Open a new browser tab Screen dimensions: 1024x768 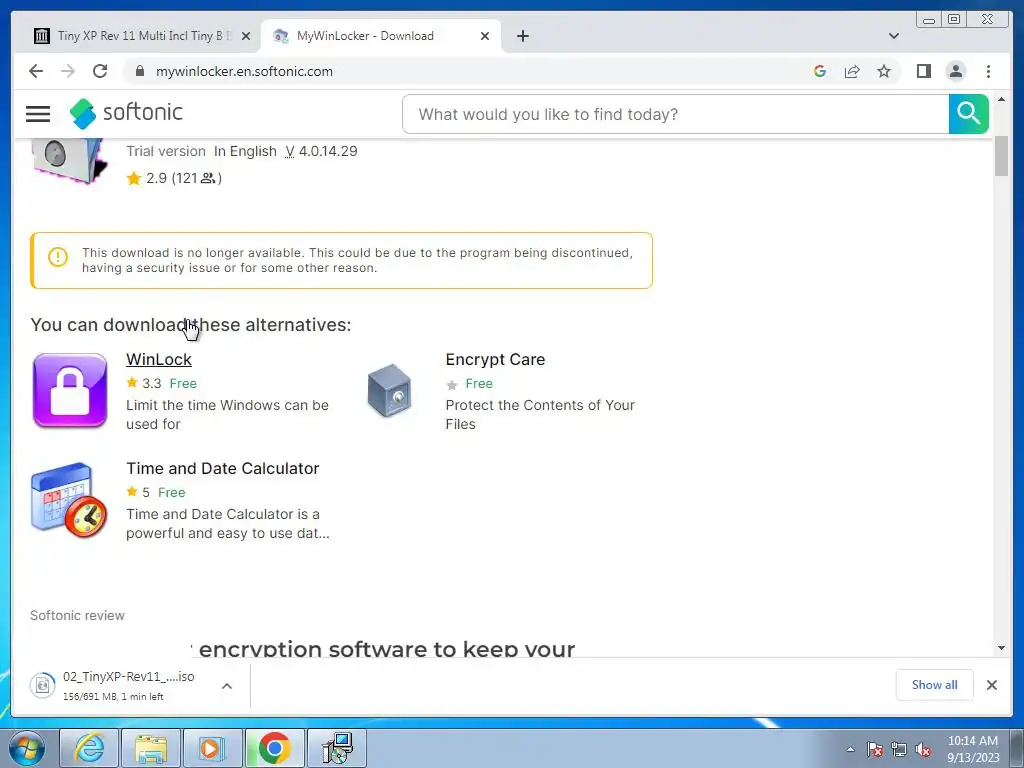[x=522, y=36]
